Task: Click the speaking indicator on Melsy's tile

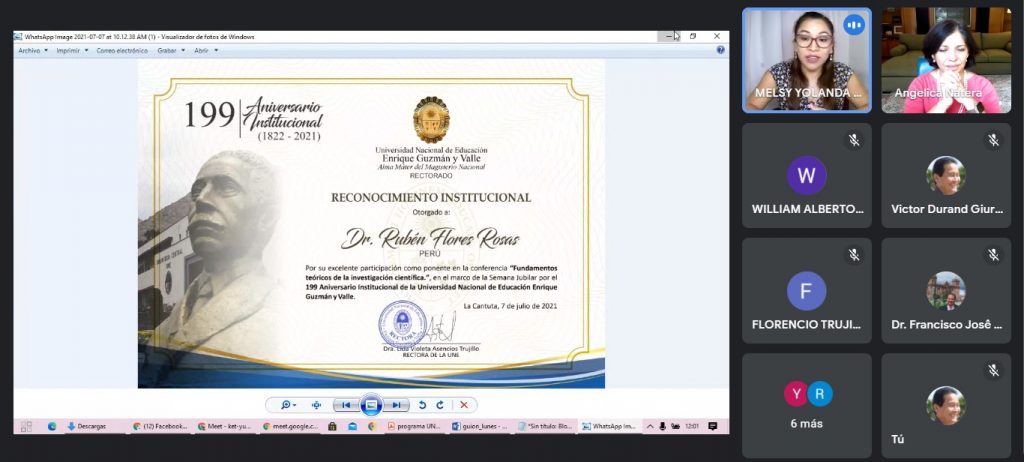Action: 853,25
